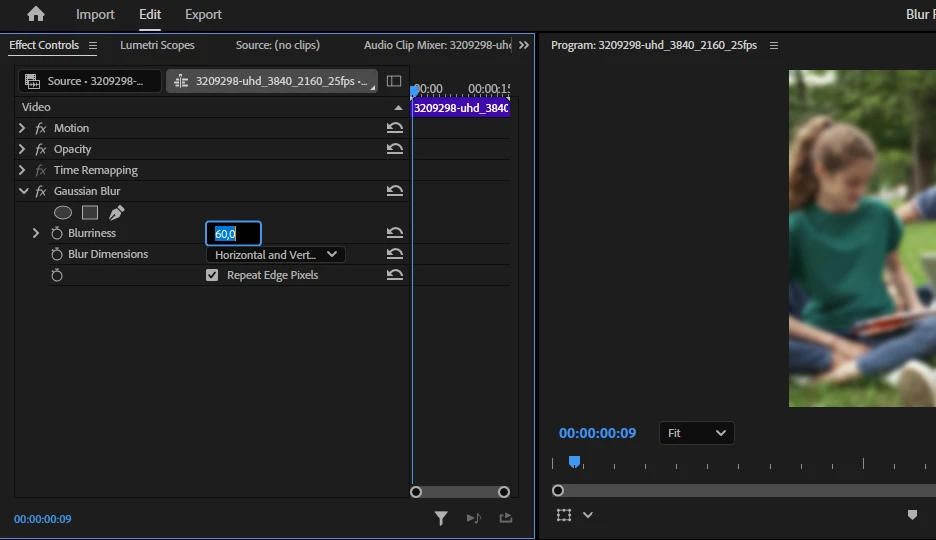Click the Blurriness value field
This screenshot has width=936, height=540.
(233, 233)
